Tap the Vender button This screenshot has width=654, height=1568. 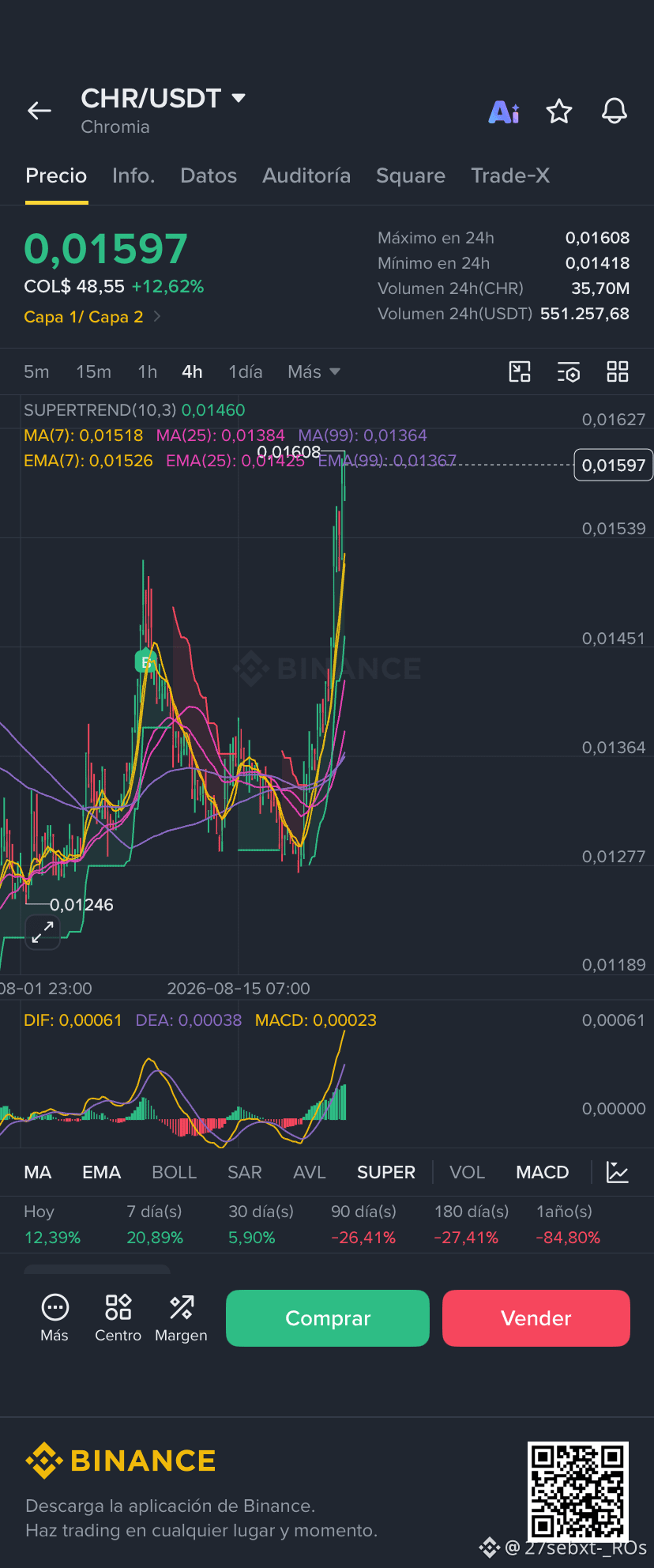click(536, 1318)
